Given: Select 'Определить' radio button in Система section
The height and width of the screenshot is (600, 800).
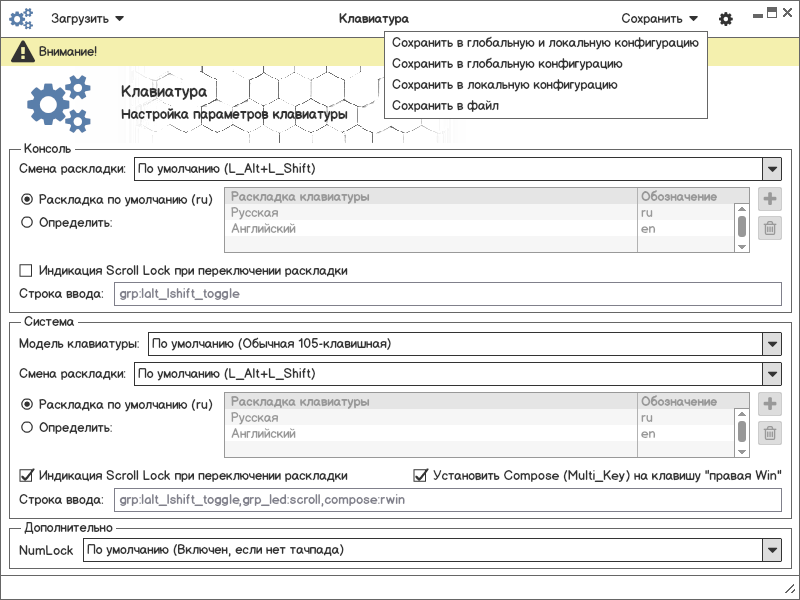Looking at the screenshot, I should [27, 427].
